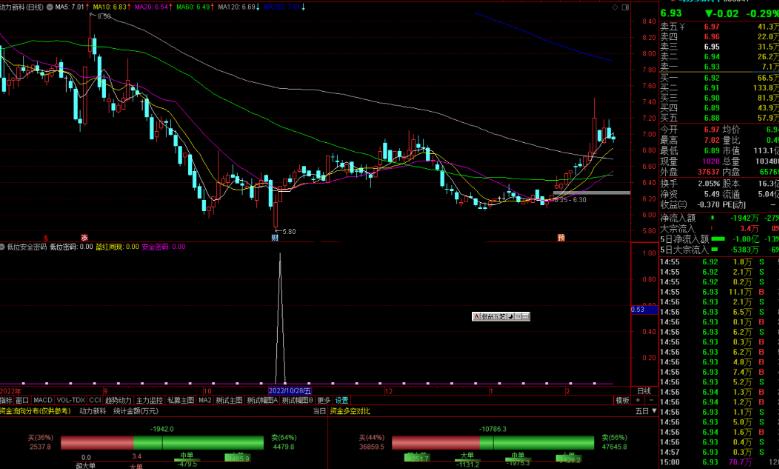Select the 测试幅图A tab
Viewport: 779px width, 469px height.
(262, 400)
